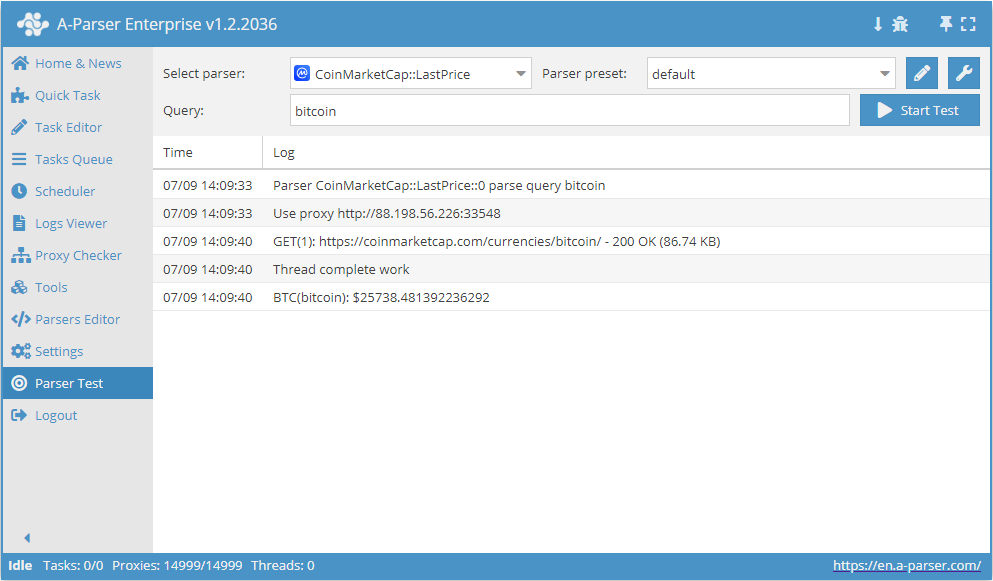Go to Task Editor
Screen dimensions: 993x581
(68, 127)
